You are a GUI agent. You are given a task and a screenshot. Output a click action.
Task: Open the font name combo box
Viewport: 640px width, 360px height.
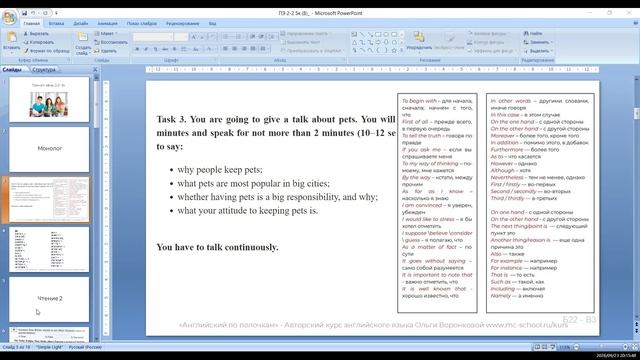[x=153, y=37]
